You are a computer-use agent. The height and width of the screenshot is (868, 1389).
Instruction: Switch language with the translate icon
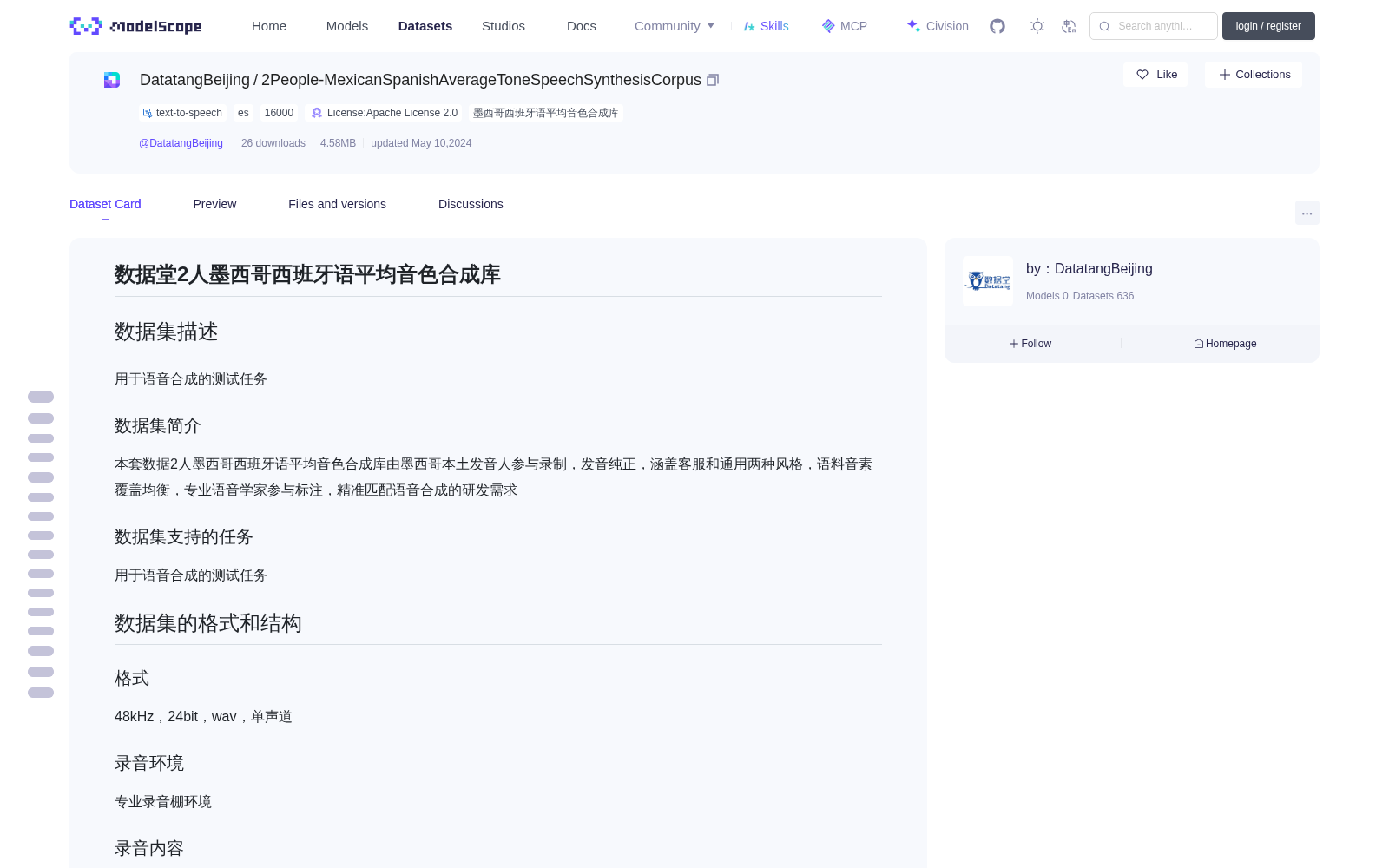pyautogui.click(x=1070, y=26)
